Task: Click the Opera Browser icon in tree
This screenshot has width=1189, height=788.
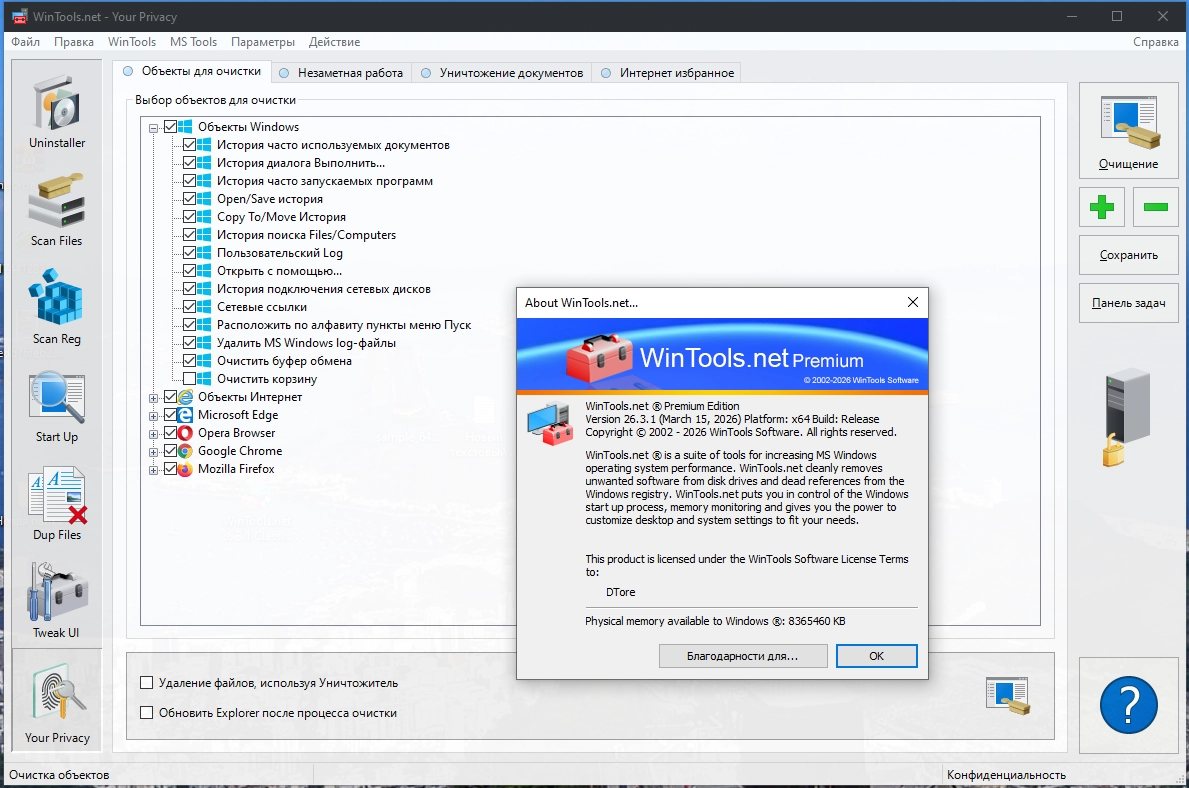Action: pyautogui.click(x=185, y=433)
